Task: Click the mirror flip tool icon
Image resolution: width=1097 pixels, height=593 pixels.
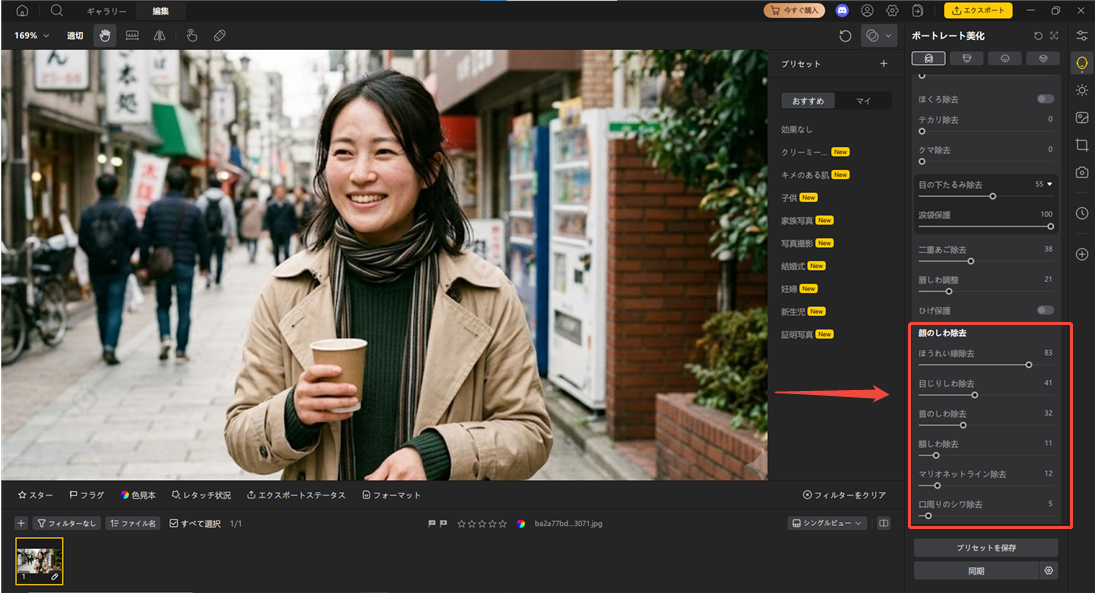Action: point(160,36)
